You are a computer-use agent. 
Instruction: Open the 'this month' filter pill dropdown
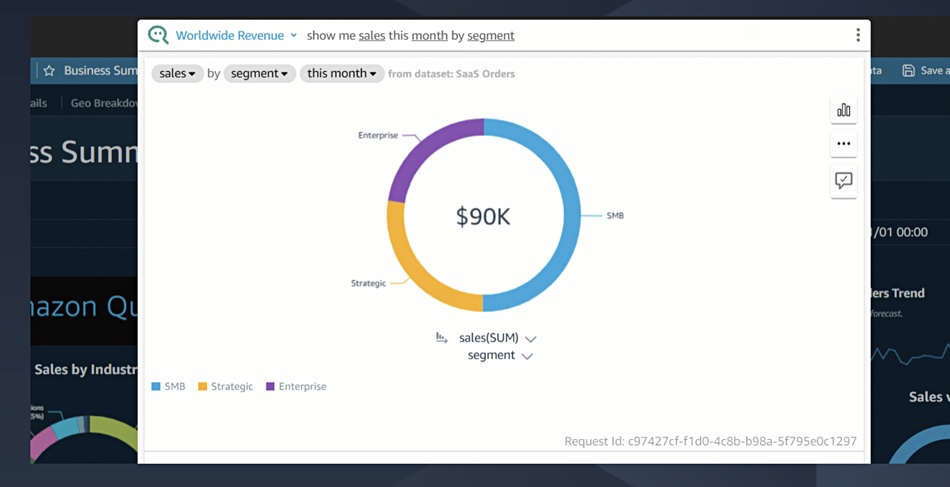[x=342, y=73]
